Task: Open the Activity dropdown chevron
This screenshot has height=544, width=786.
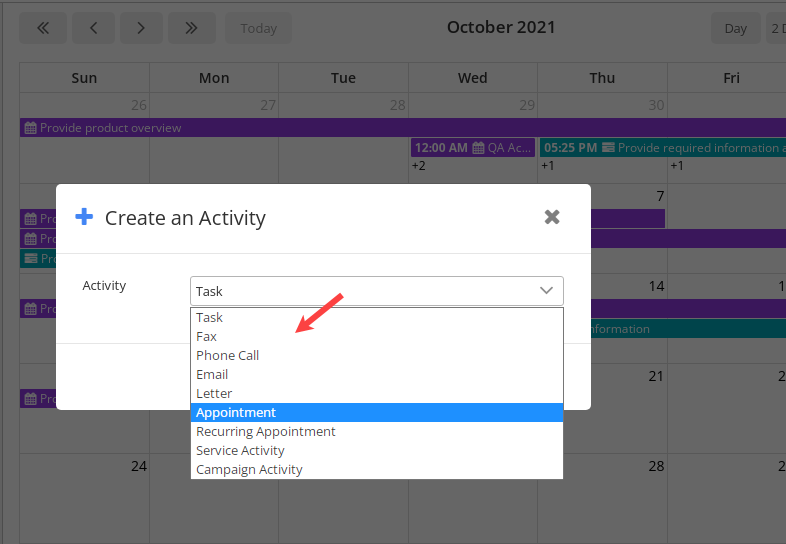Action: click(546, 291)
